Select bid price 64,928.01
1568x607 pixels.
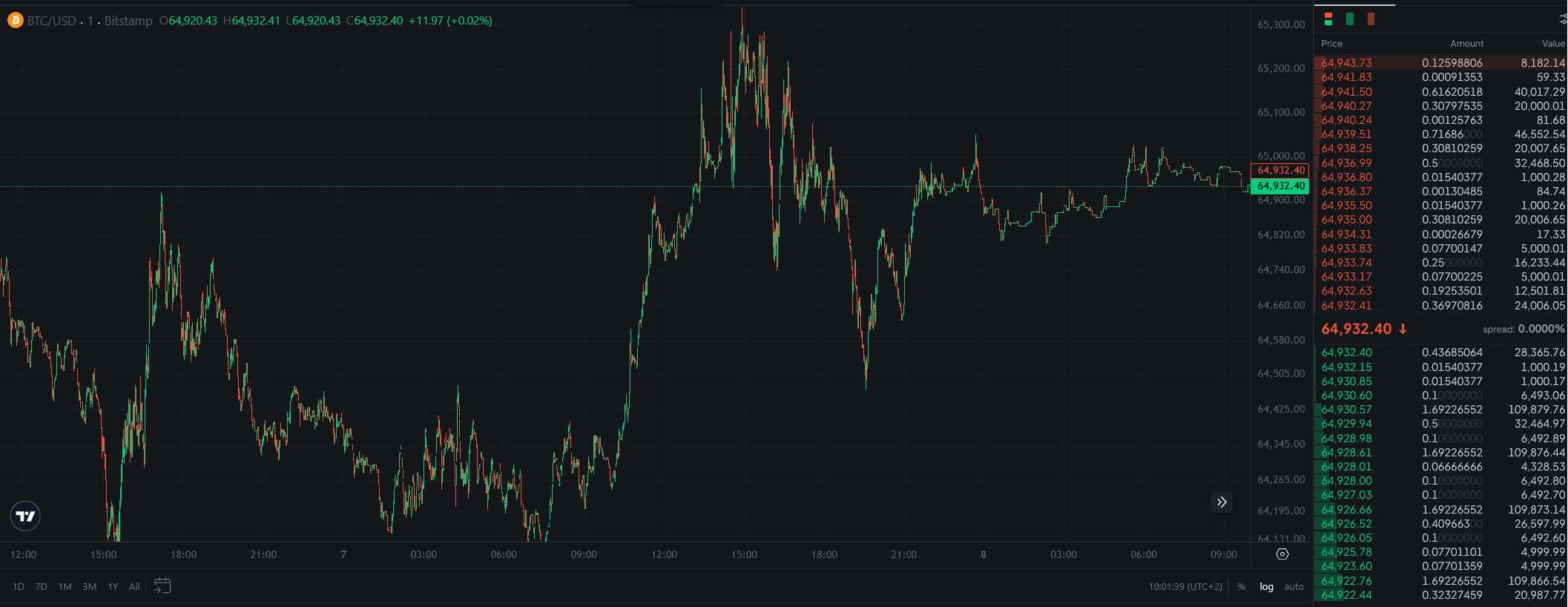tap(1346, 467)
